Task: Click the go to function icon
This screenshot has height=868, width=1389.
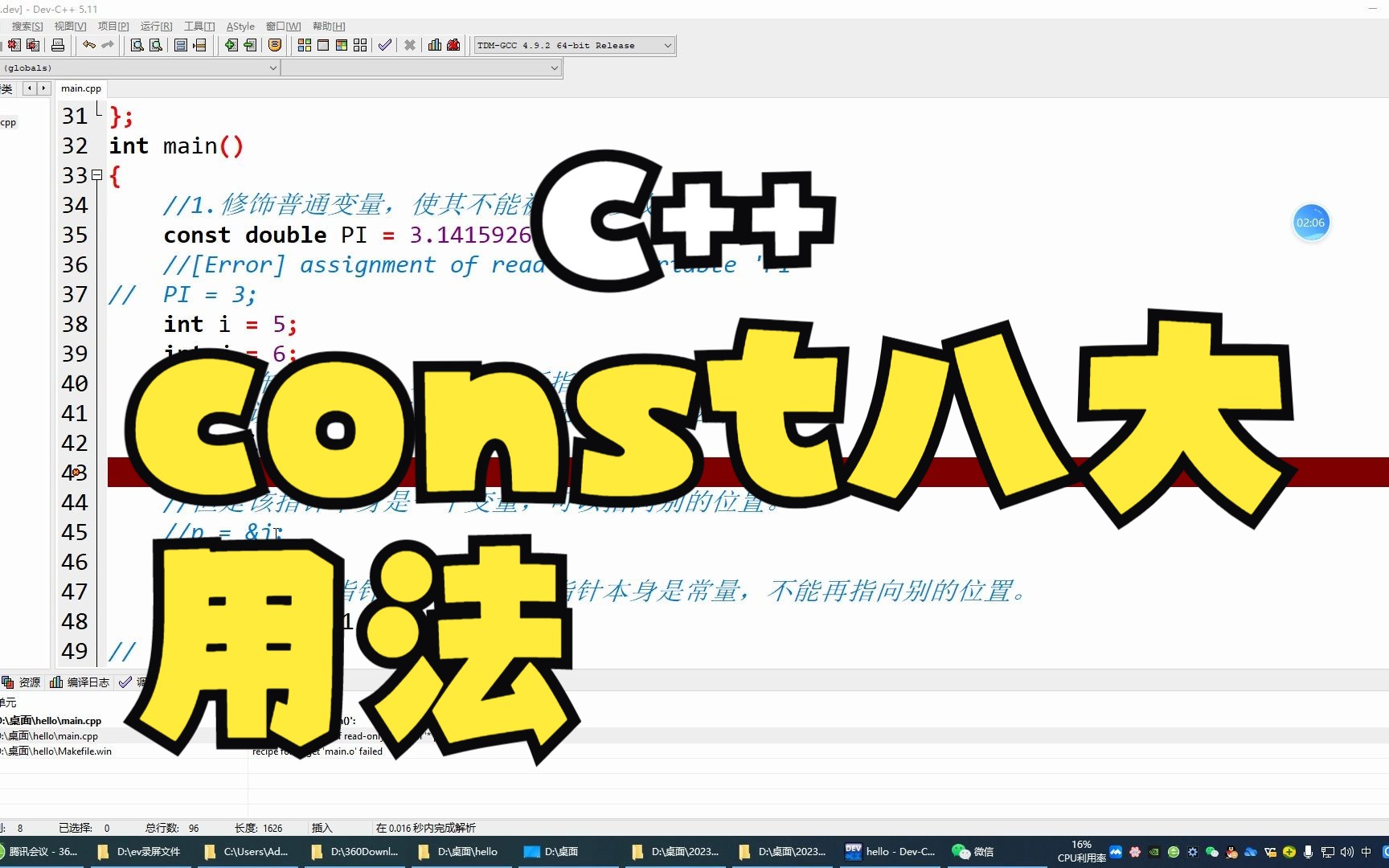Action: click(181, 45)
